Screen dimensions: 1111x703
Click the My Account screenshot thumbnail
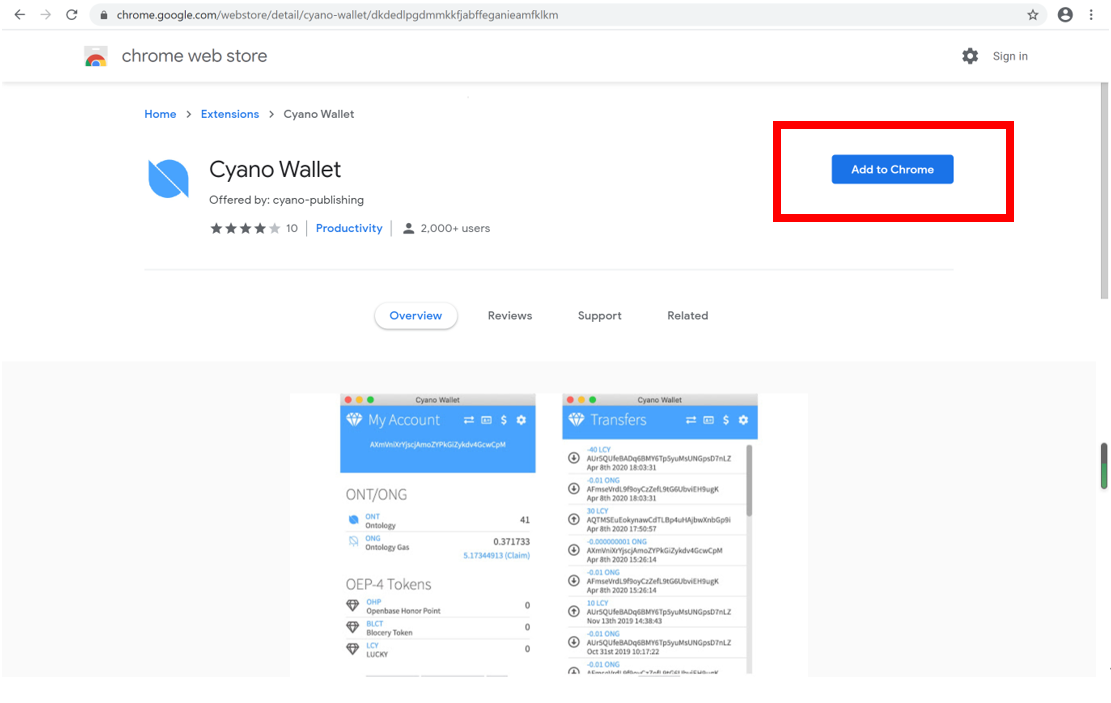tap(438, 534)
